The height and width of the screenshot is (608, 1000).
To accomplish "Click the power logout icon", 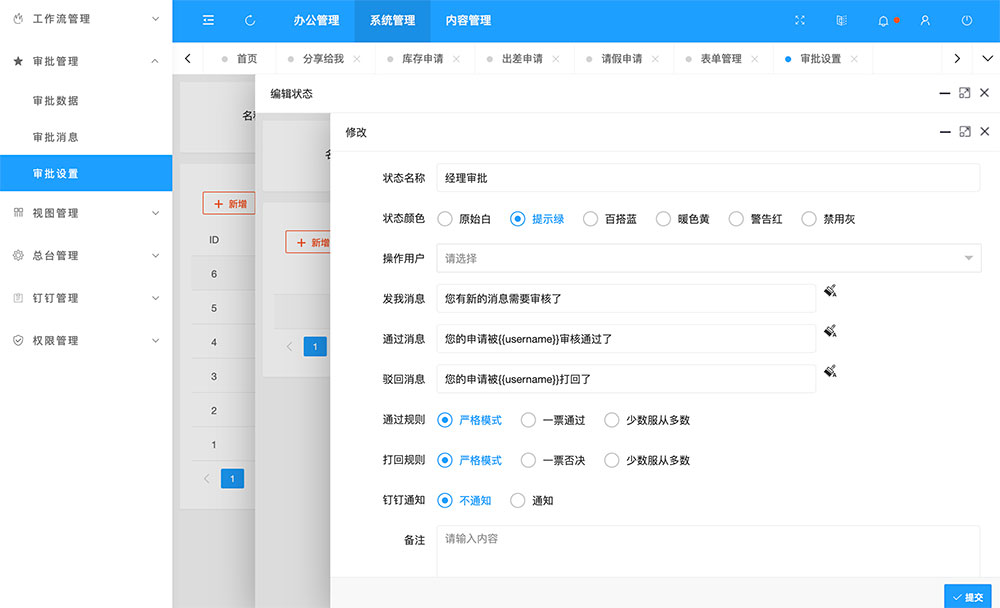I will [967, 20].
